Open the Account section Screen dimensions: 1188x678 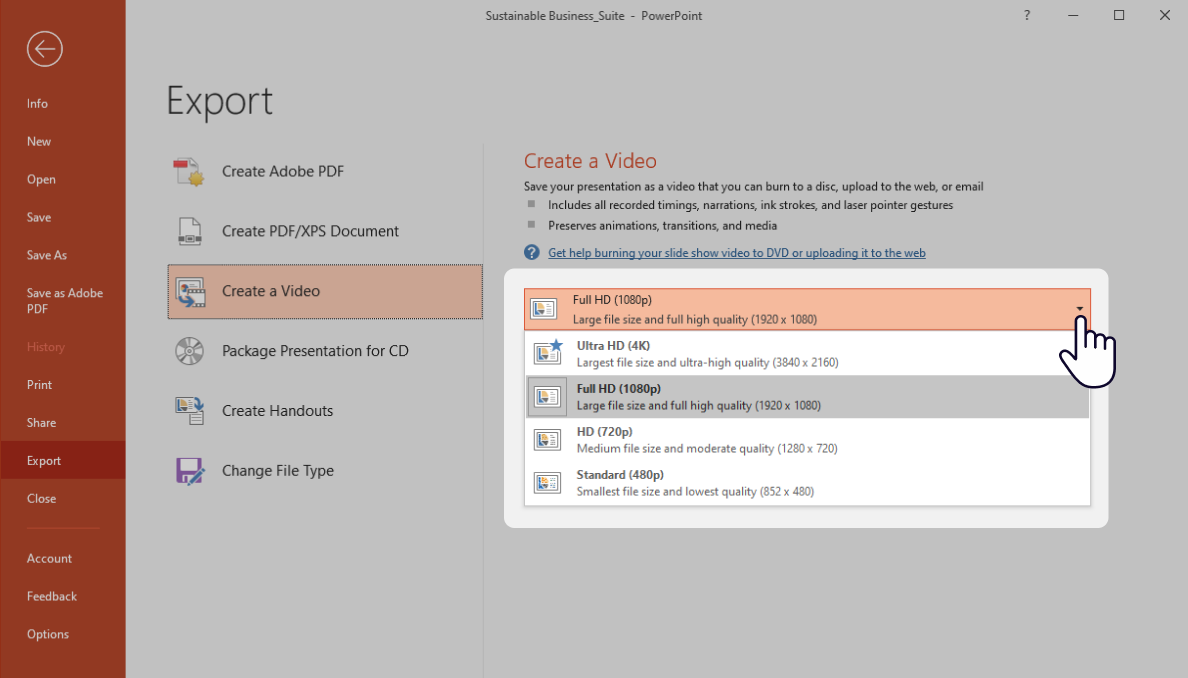click(x=49, y=558)
